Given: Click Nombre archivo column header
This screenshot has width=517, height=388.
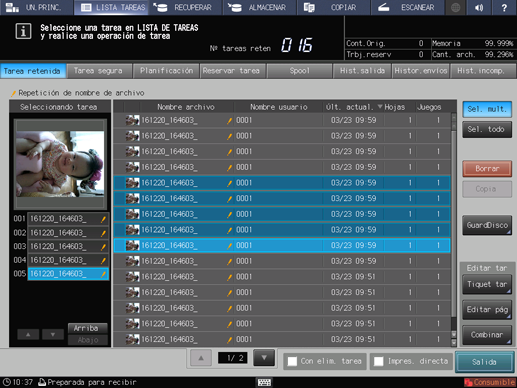Looking at the screenshot, I should pos(186,107).
